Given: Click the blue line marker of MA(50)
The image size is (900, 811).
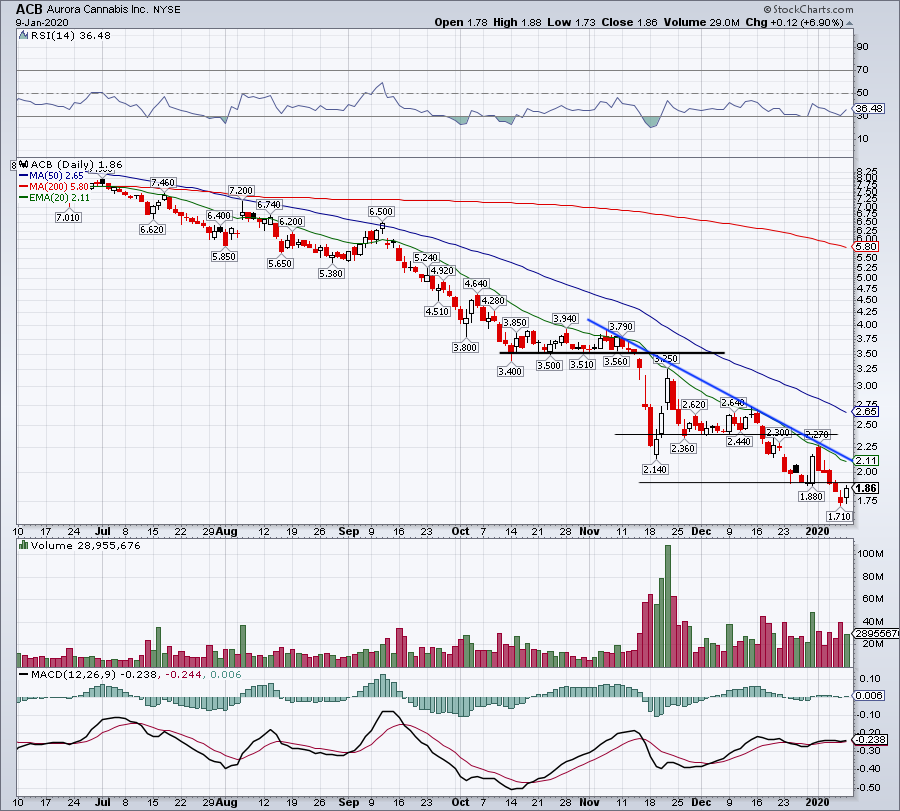Looking at the screenshot, I should (24, 176).
